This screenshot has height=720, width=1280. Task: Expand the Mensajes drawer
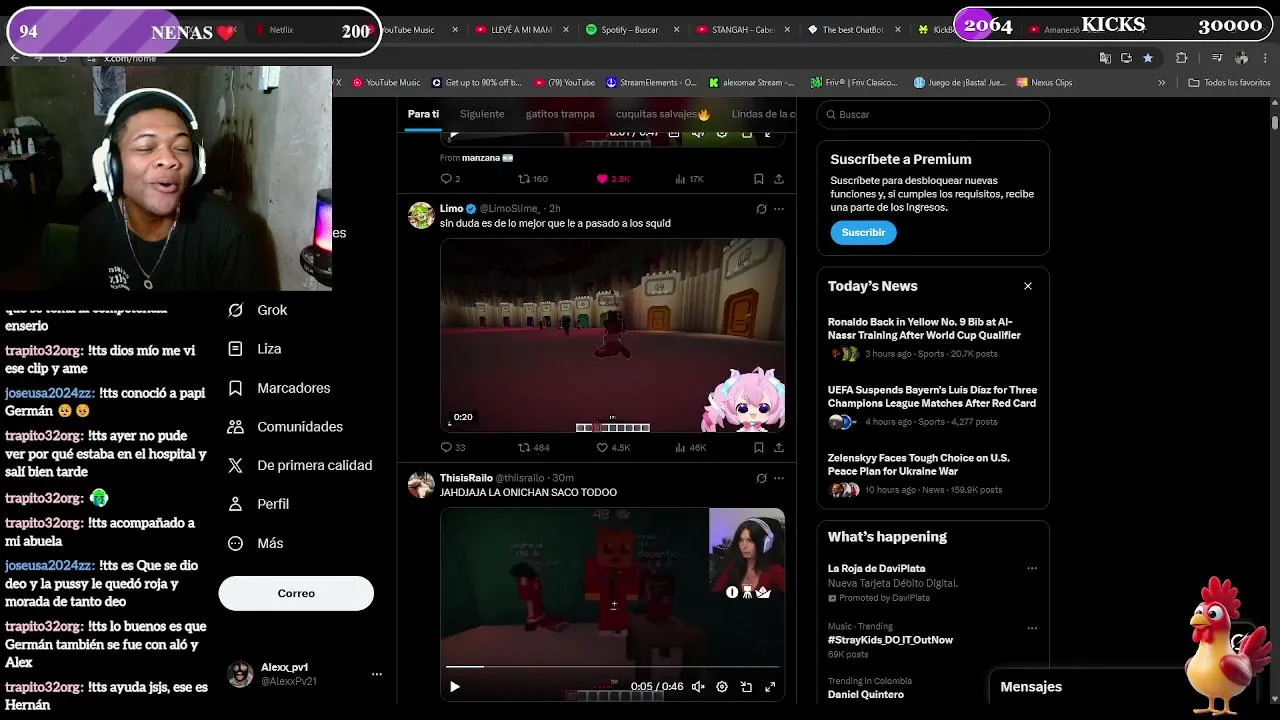click(1031, 687)
